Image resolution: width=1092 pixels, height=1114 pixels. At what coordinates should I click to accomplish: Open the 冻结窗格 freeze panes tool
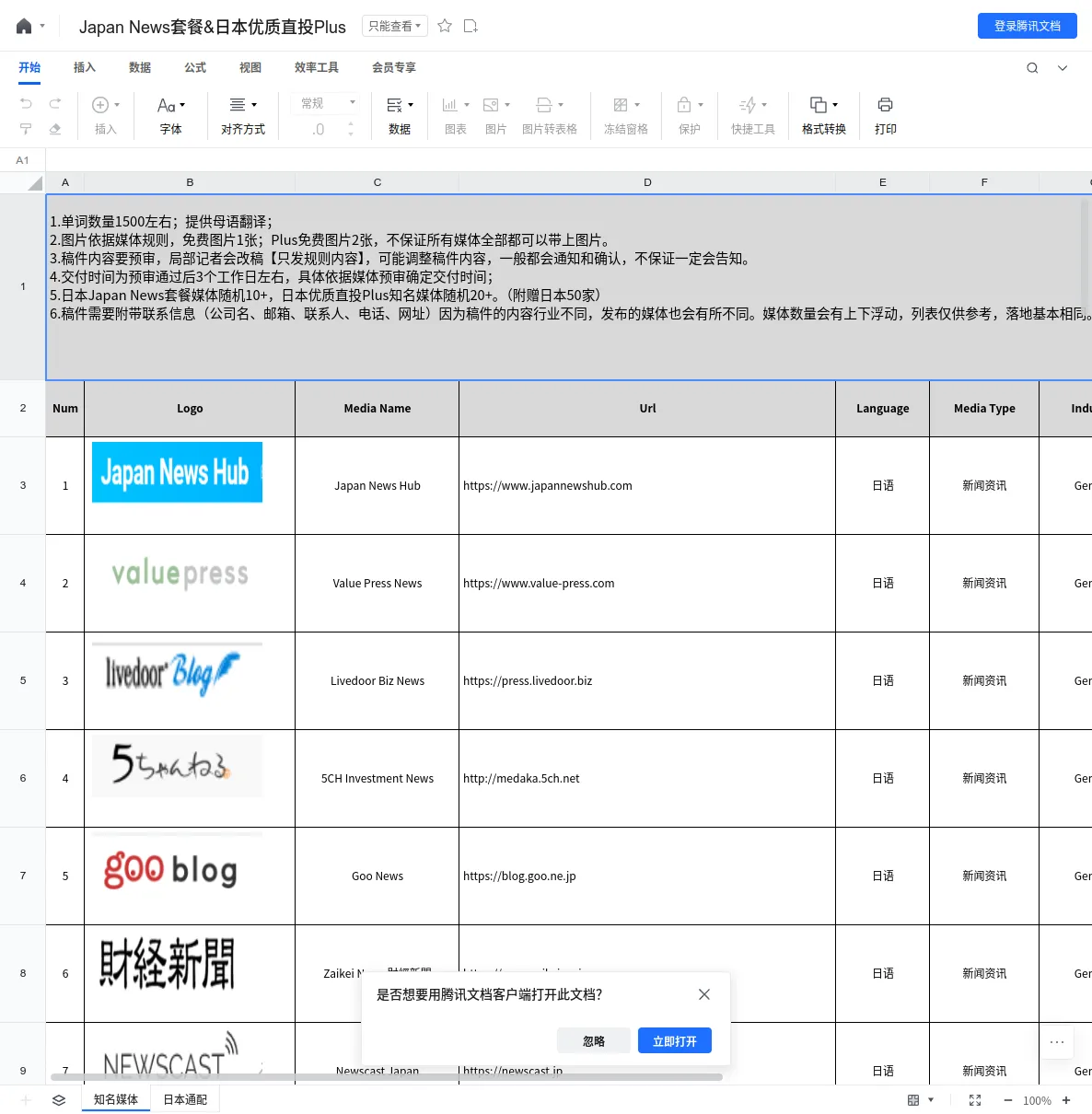coord(626,116)
